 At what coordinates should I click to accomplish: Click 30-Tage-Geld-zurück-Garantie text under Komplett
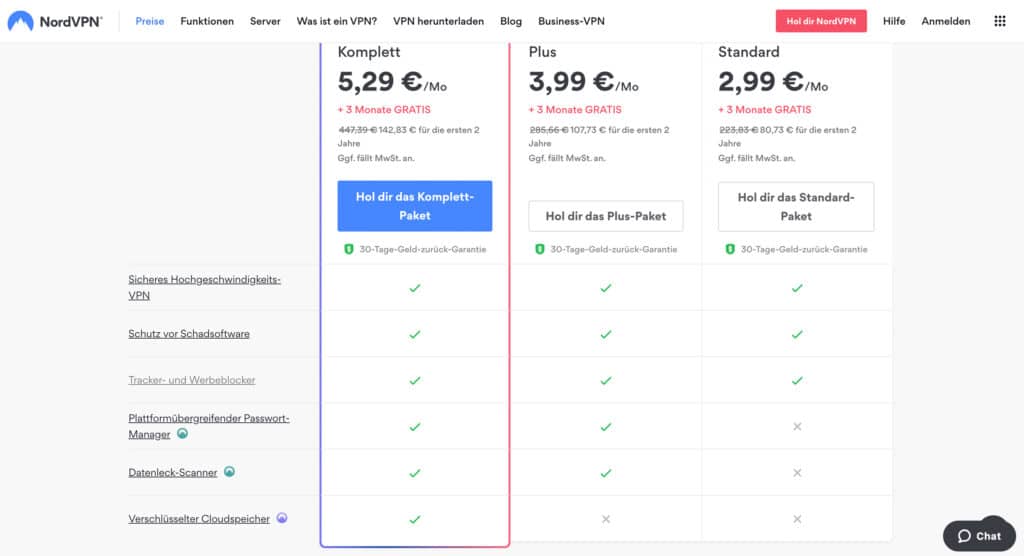(x=423, y=249)
